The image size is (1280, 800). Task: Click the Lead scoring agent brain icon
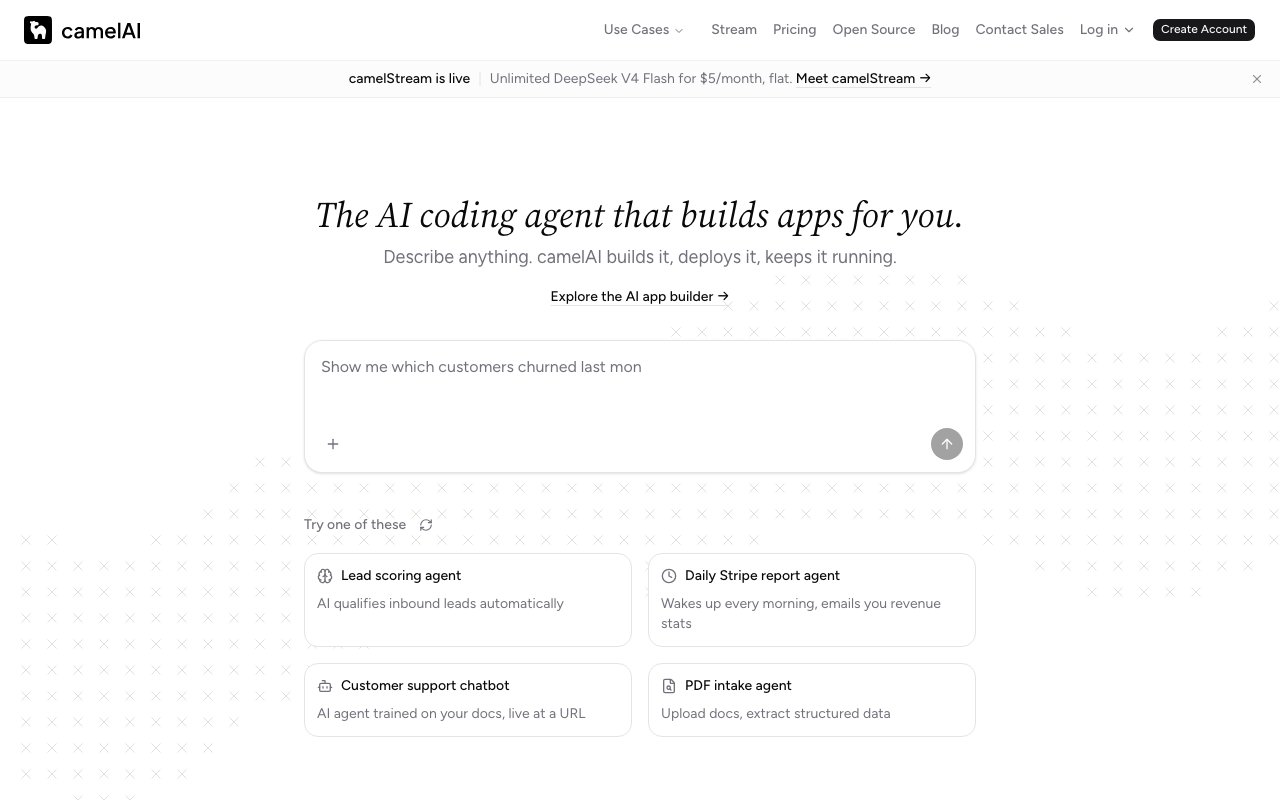coord(325,576)
